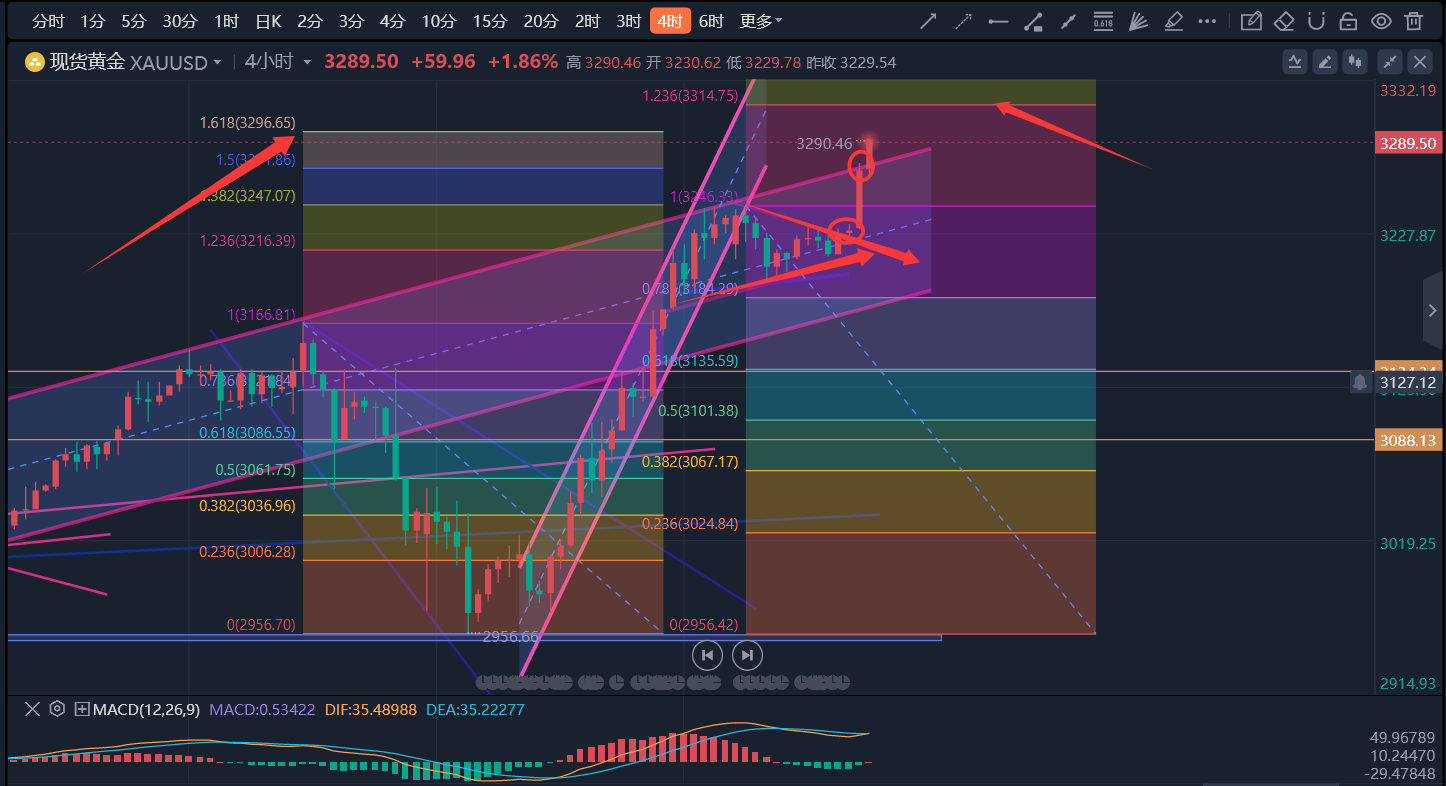Click the MACD(12,26,9) indicator label

pos(146,709)
